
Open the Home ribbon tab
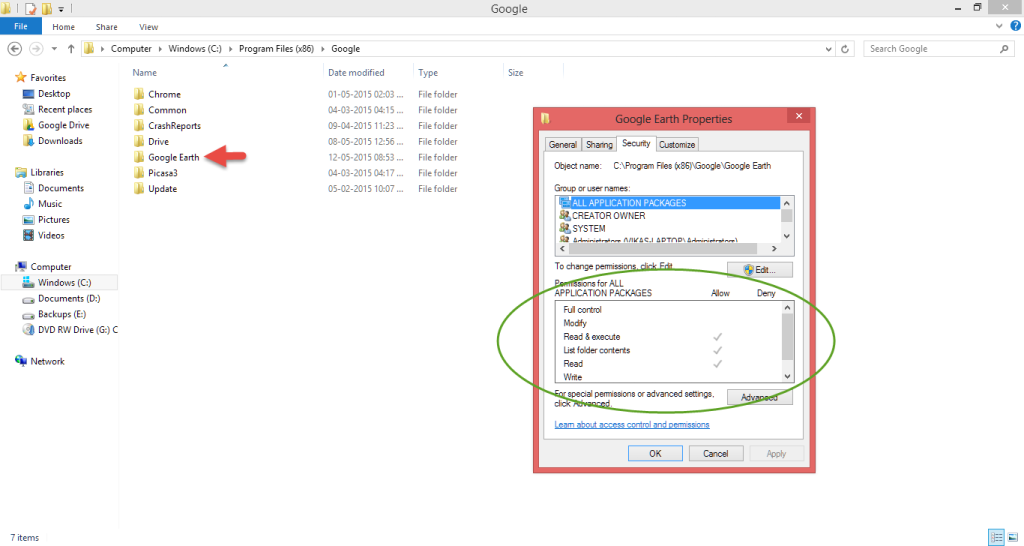pyautogui.click(x=63, y=27)
